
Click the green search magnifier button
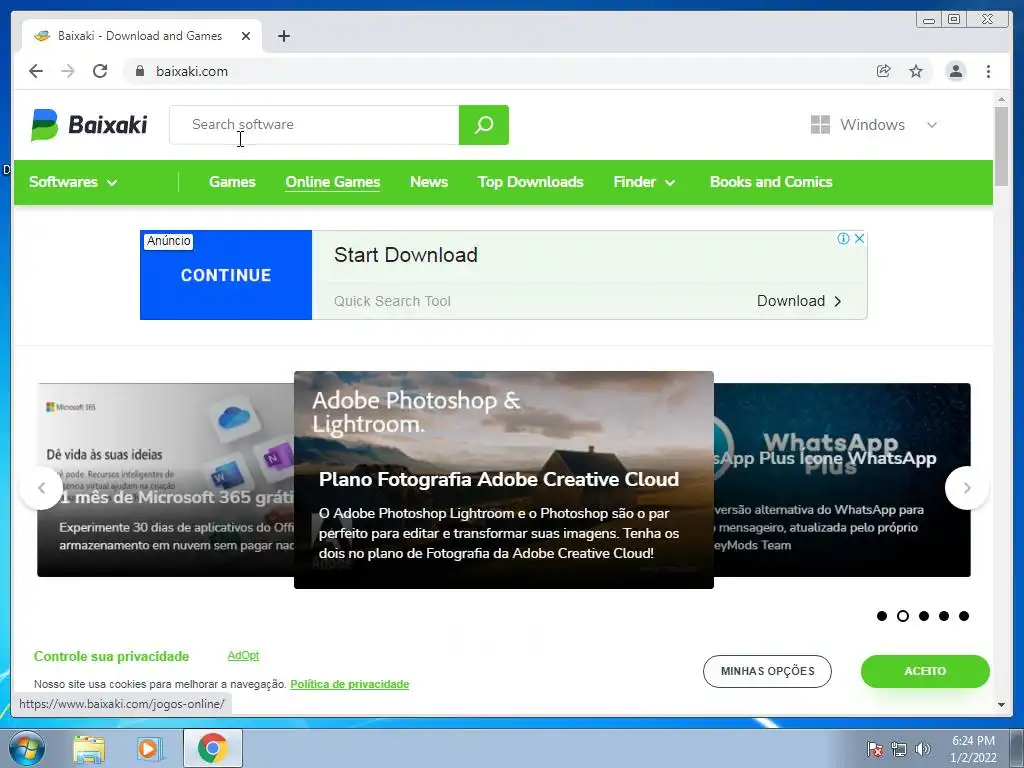pyautogui.click(x=483, y=125)
